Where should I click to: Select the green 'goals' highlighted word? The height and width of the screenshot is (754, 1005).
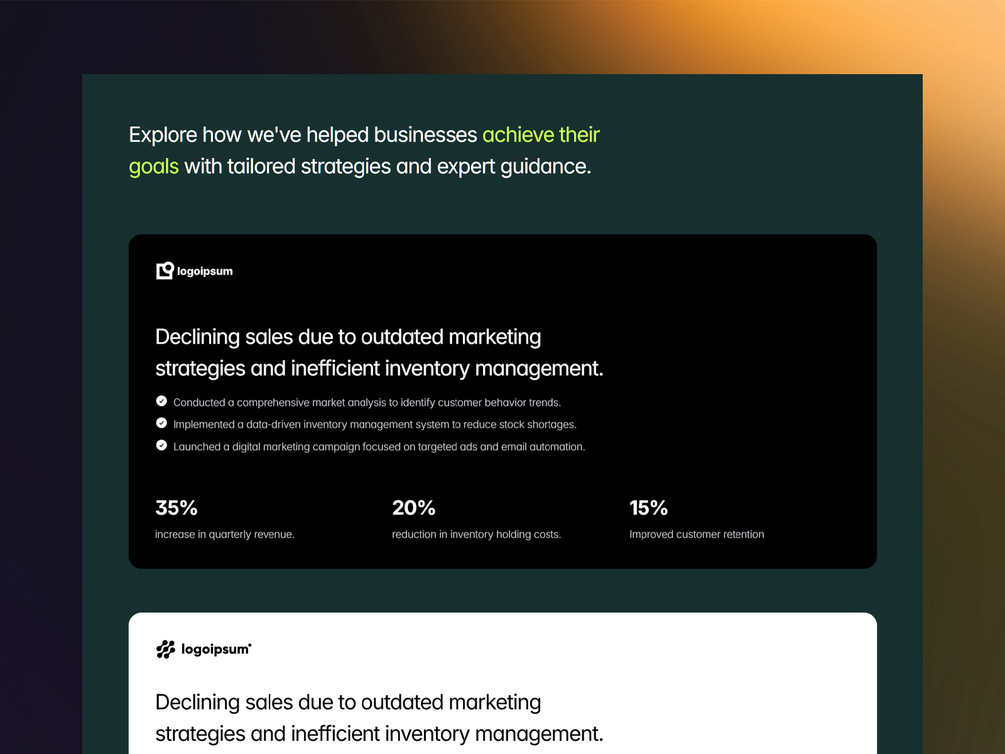pos(154,167)
